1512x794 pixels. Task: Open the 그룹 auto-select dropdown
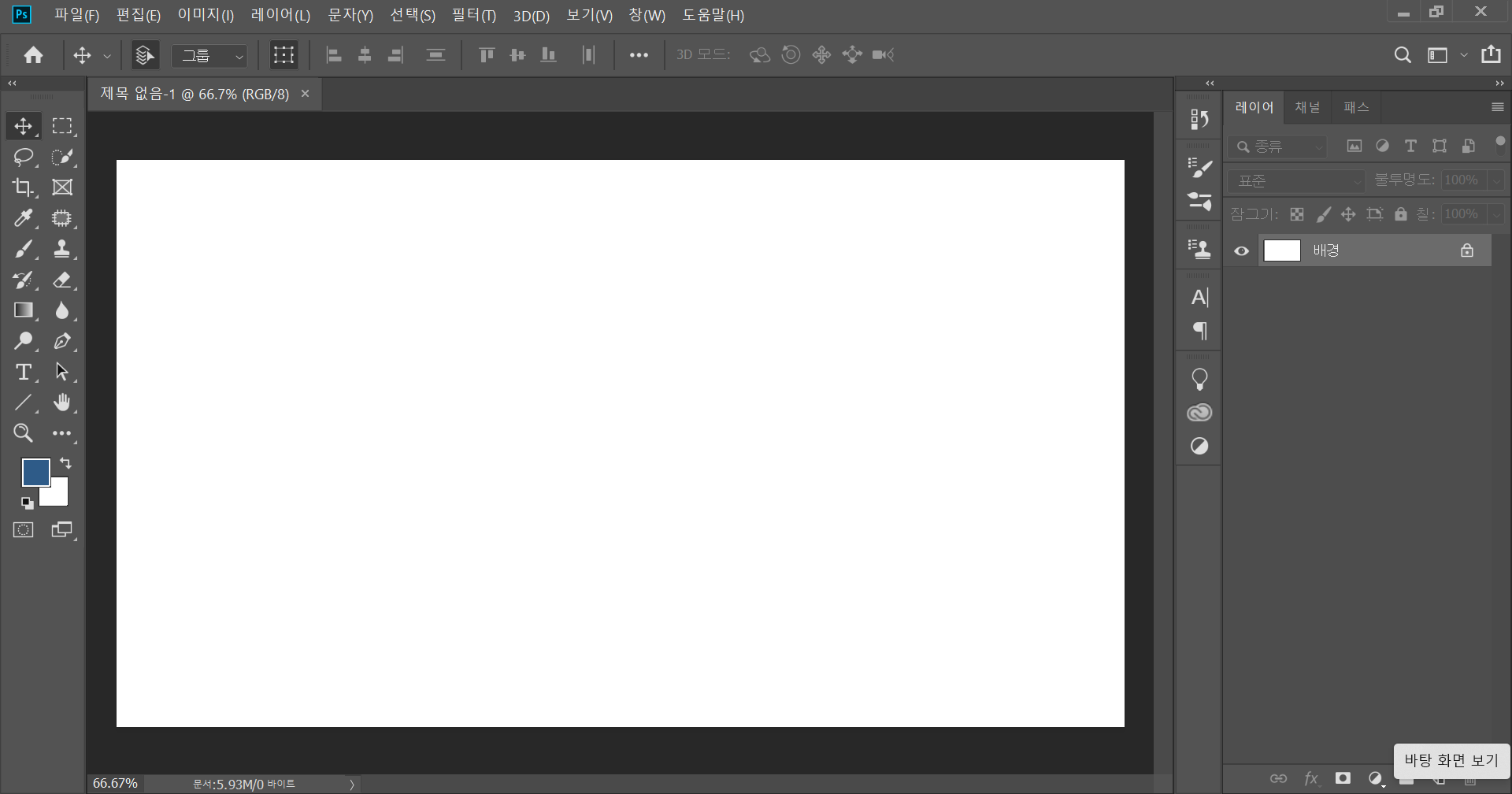pyautogui.click(x=209, y=56)
